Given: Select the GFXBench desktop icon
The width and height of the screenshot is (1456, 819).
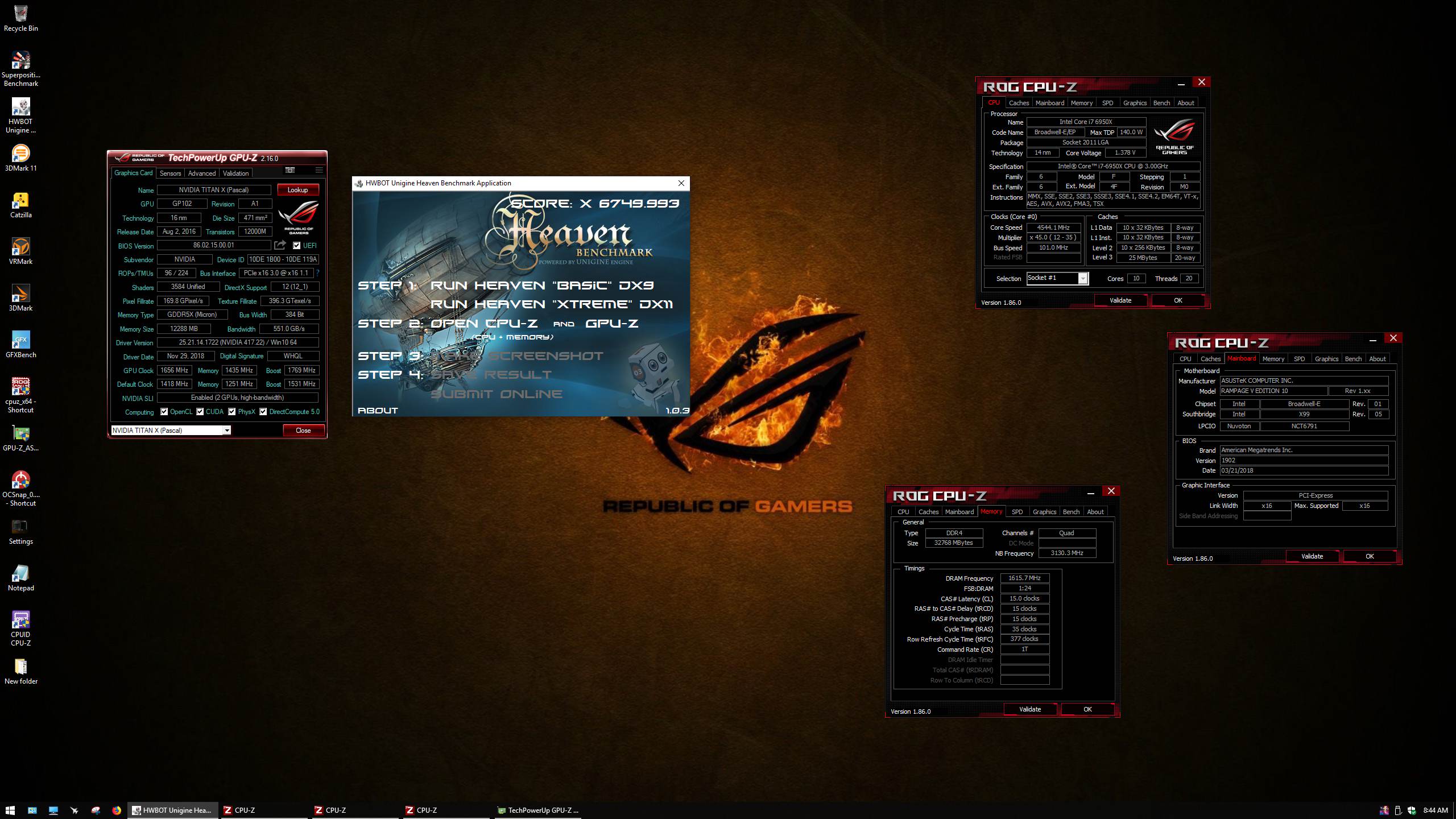Looking at the screenshot, I should (21, 345).
